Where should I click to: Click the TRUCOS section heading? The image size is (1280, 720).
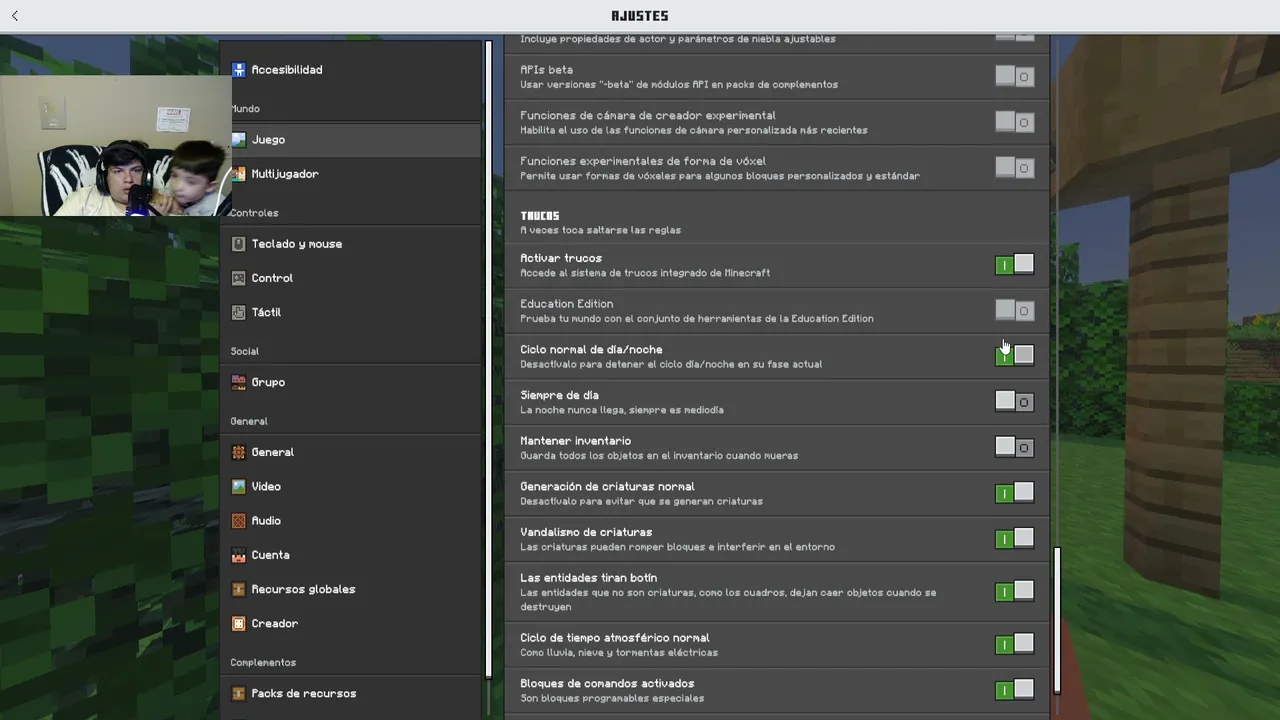coord(540,216)
